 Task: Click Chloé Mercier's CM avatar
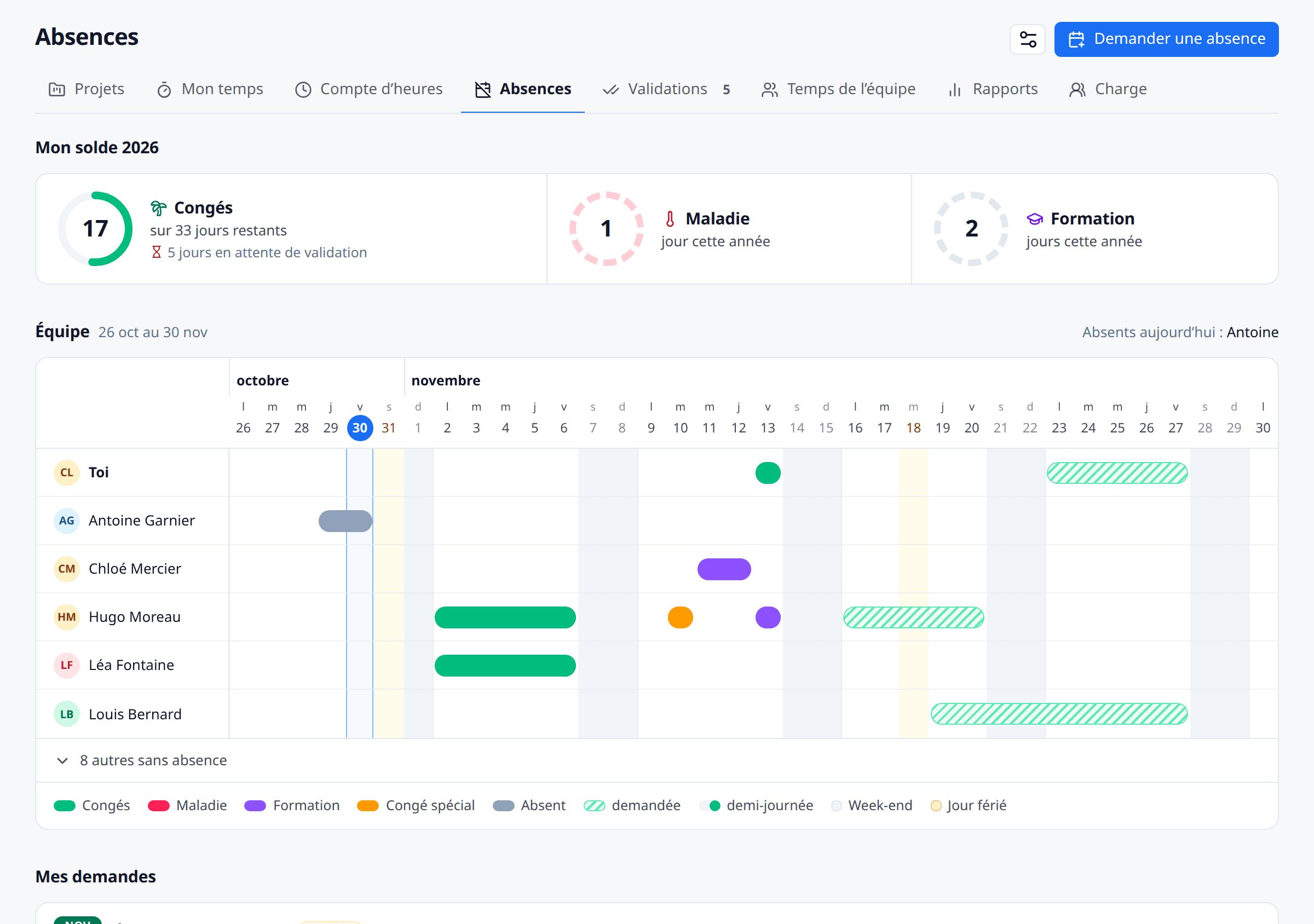point(66,569)
